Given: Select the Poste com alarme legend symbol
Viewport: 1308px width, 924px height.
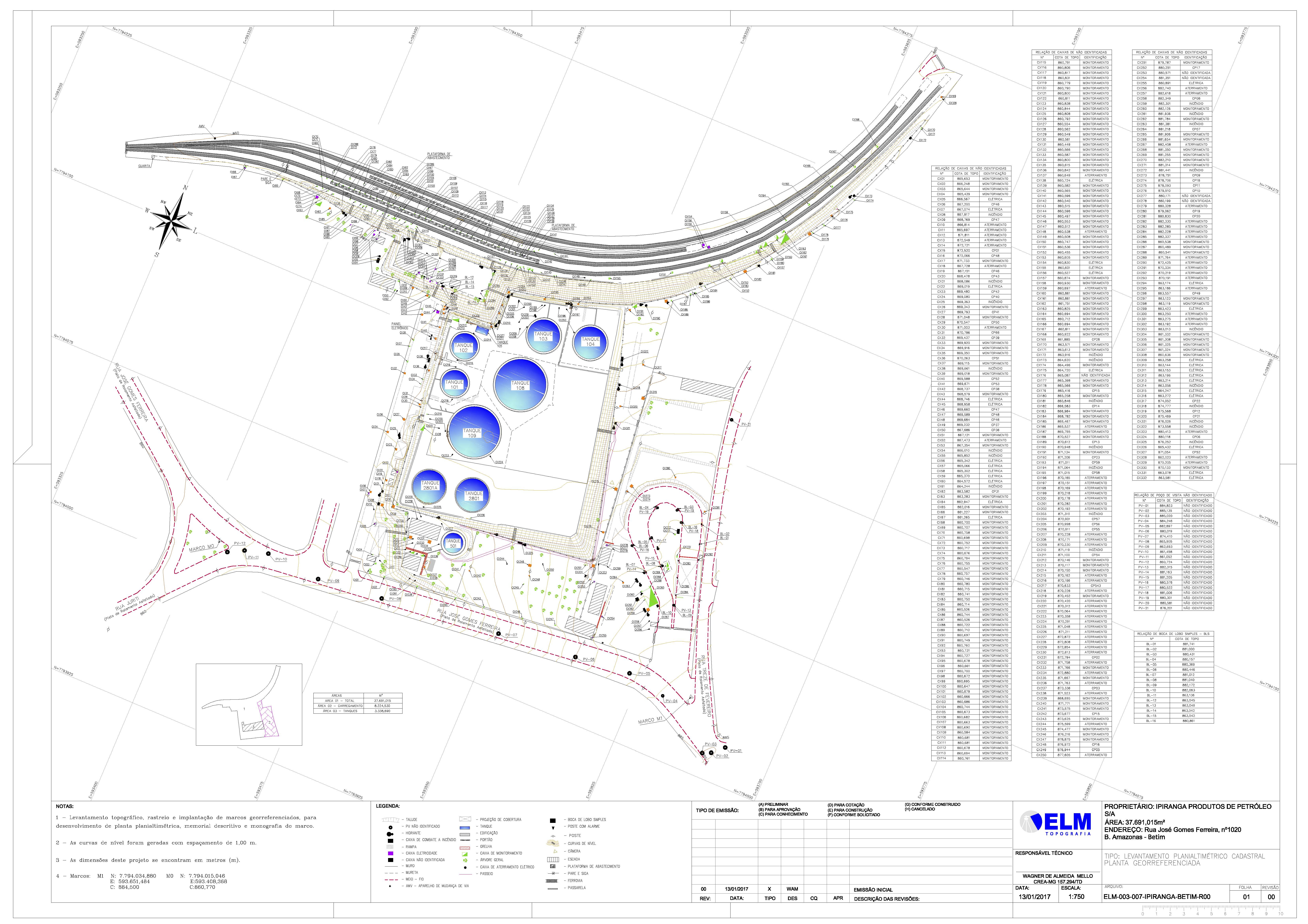Looking at the screenshot, I should pos(553,828).
